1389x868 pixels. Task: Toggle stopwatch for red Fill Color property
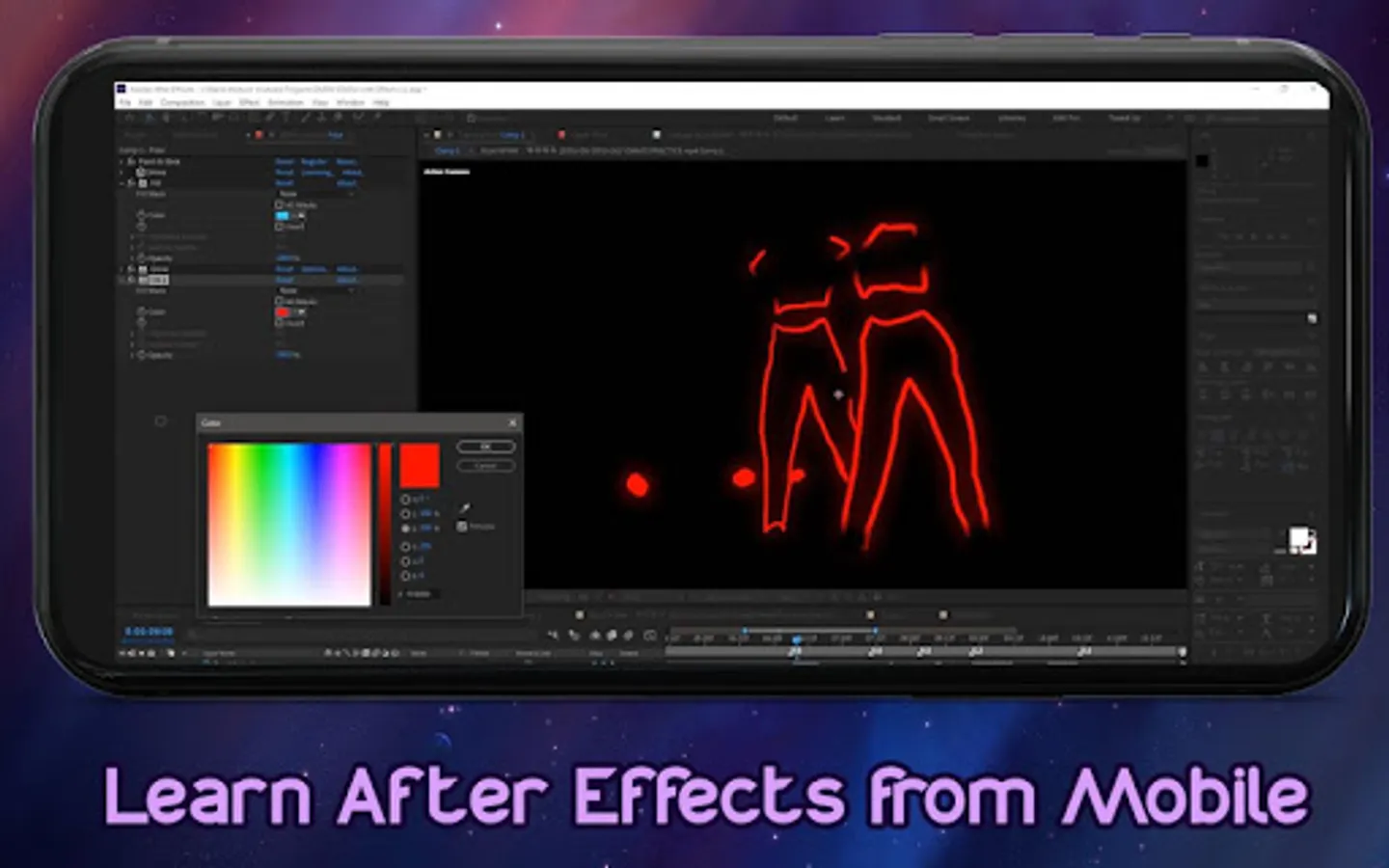click(x=142, y=312)
